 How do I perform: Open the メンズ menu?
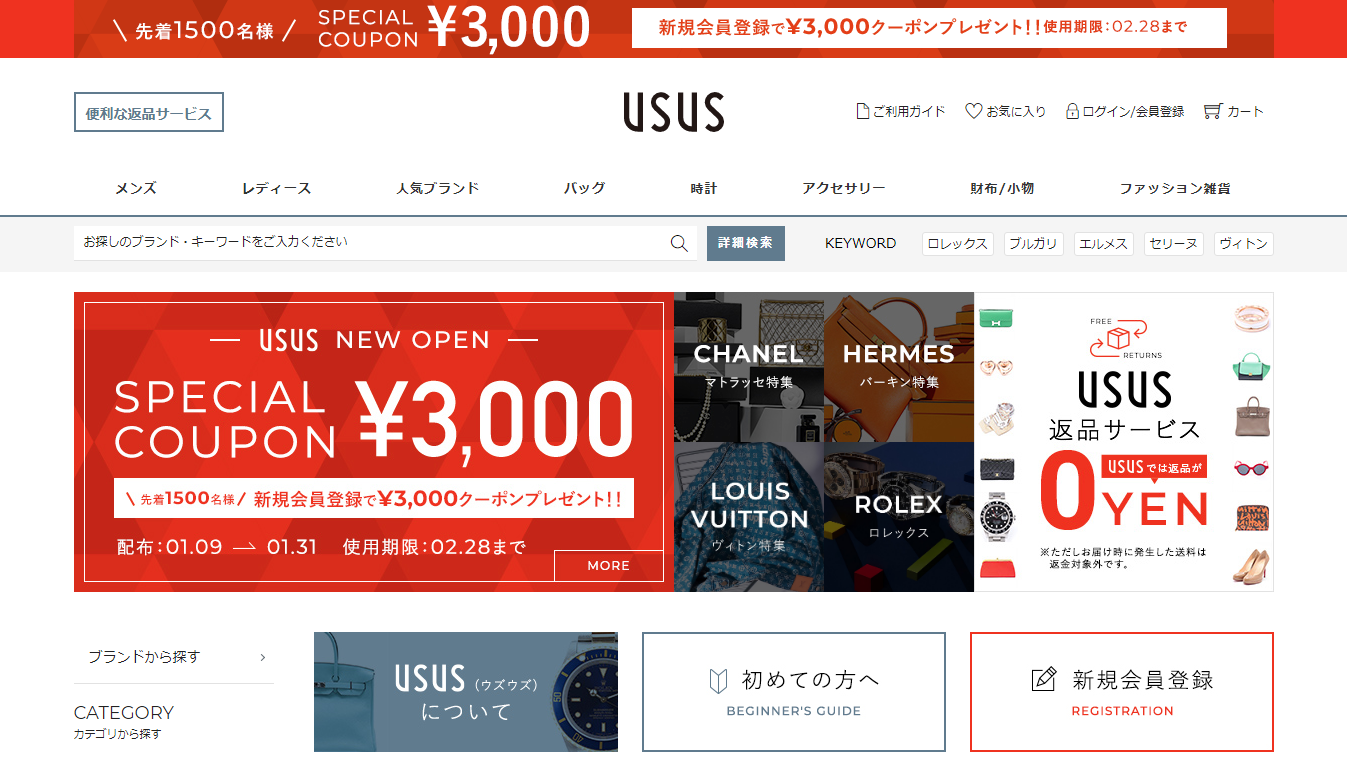point(136,188)
